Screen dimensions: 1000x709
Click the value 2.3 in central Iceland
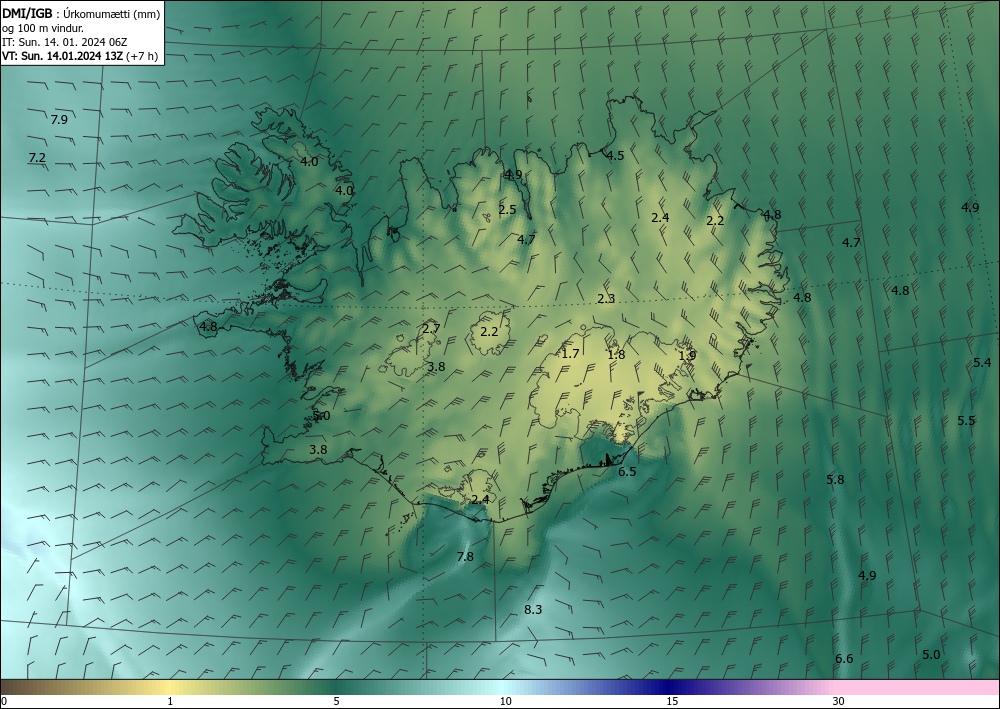(606, 298)
